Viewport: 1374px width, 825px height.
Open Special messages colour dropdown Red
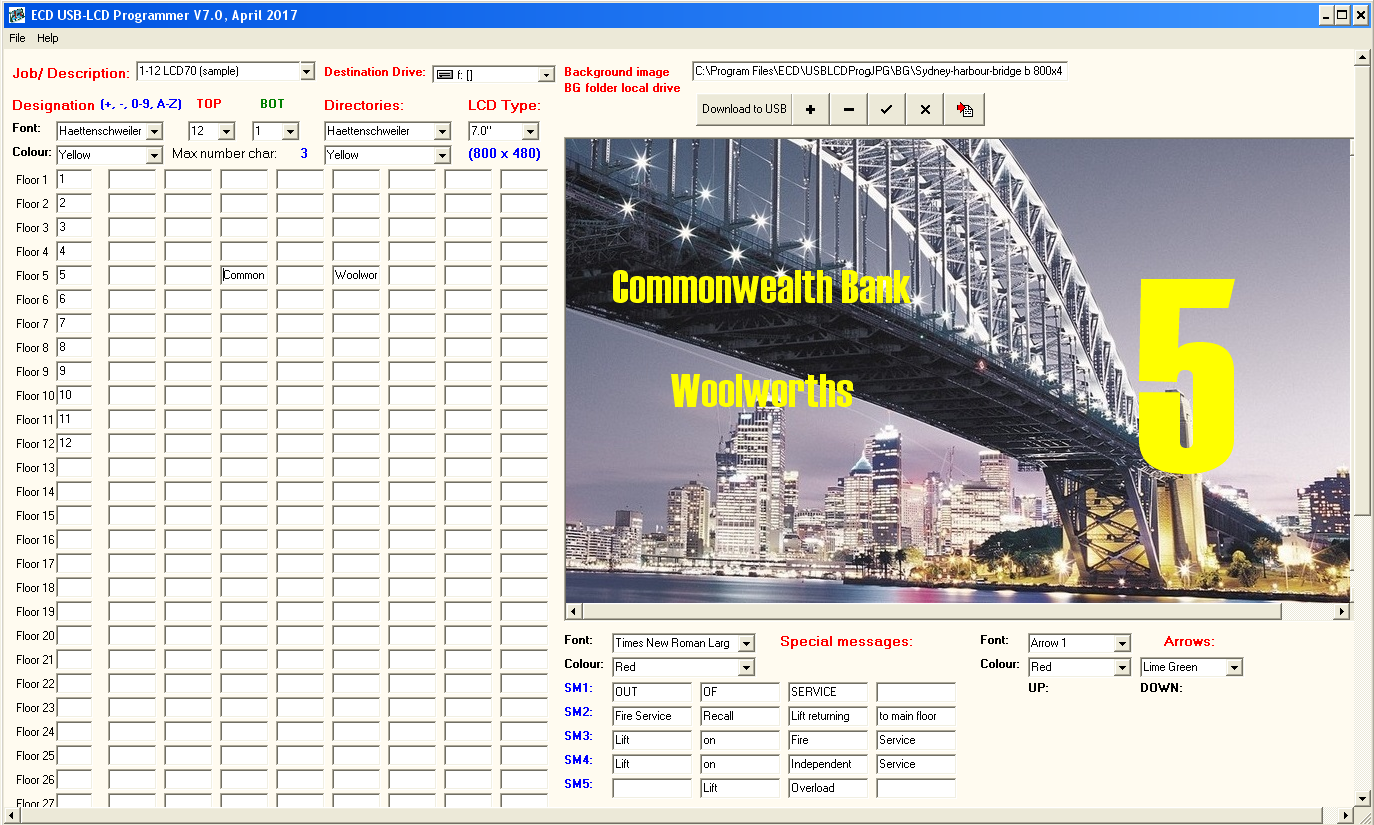tap(746, 667)
